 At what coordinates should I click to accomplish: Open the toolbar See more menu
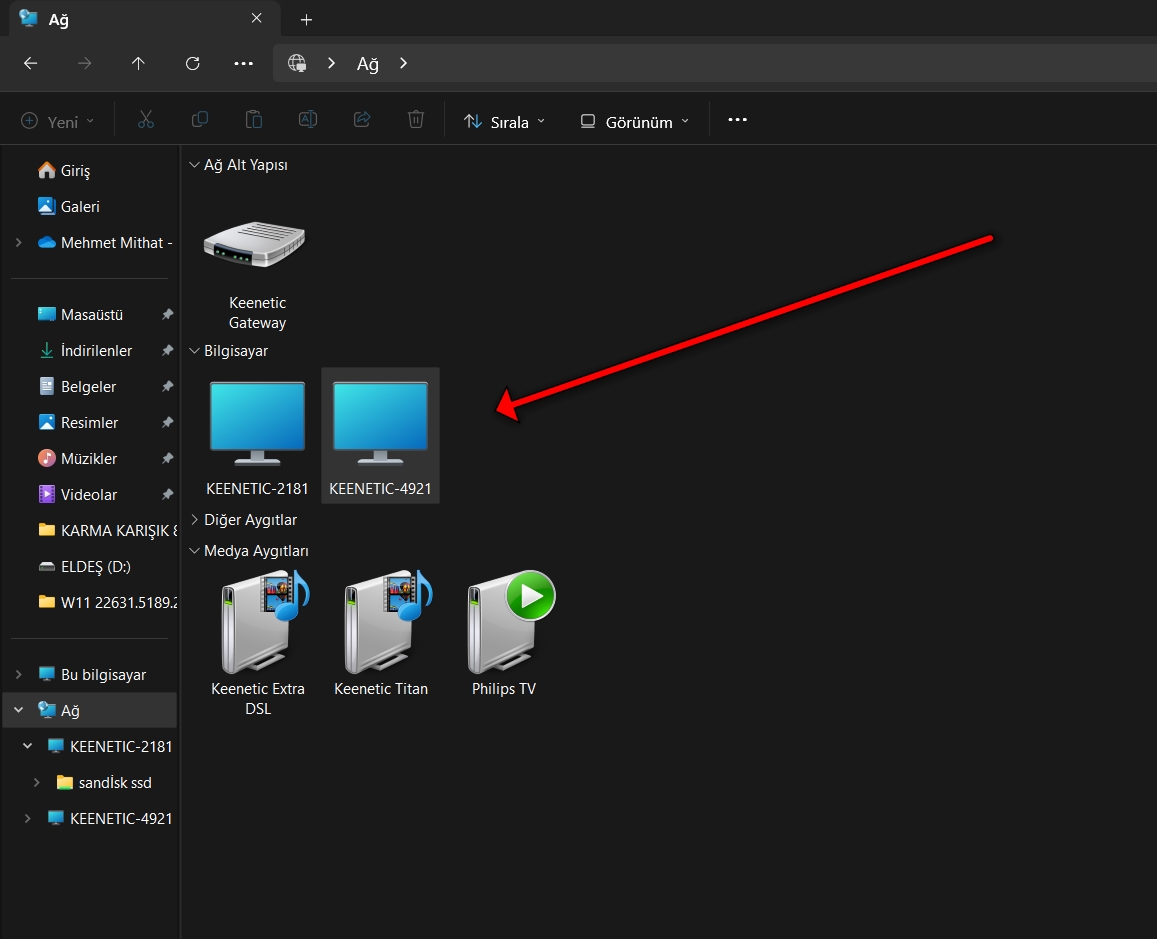pyautogui.click(x=737, y=119)
